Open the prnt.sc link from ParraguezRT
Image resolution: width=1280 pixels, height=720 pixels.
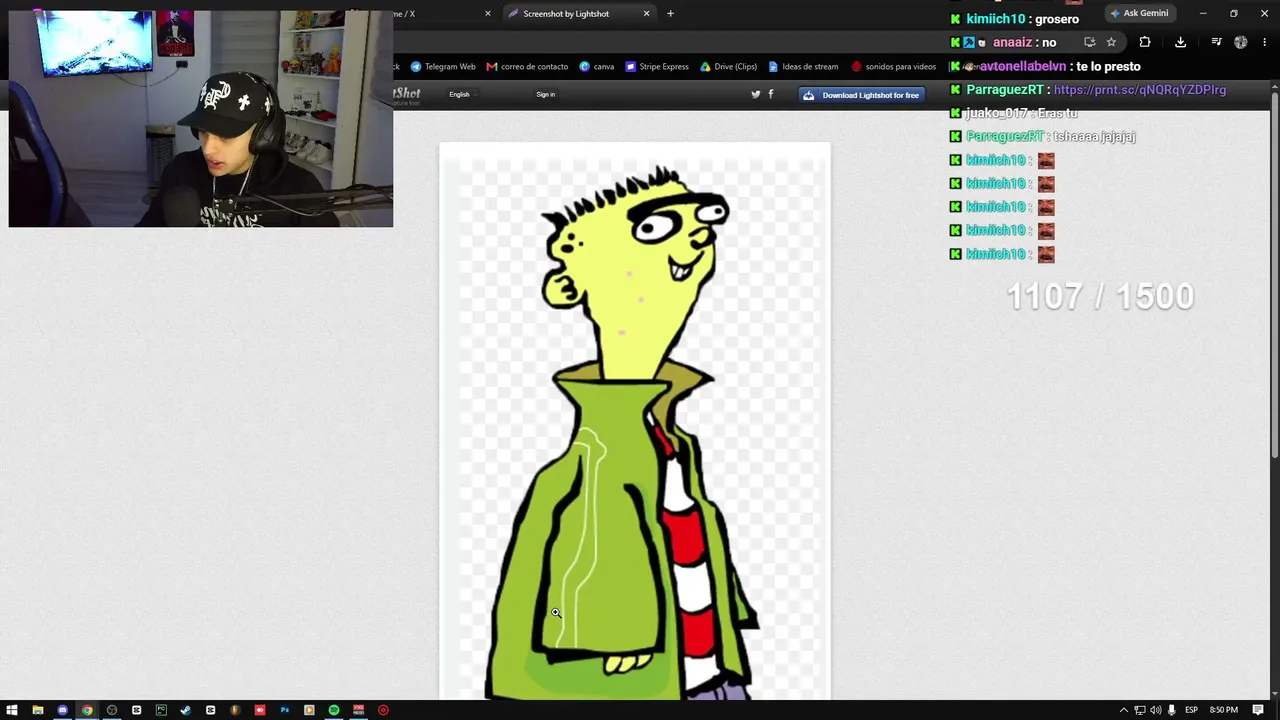[x=1140, y=90]
